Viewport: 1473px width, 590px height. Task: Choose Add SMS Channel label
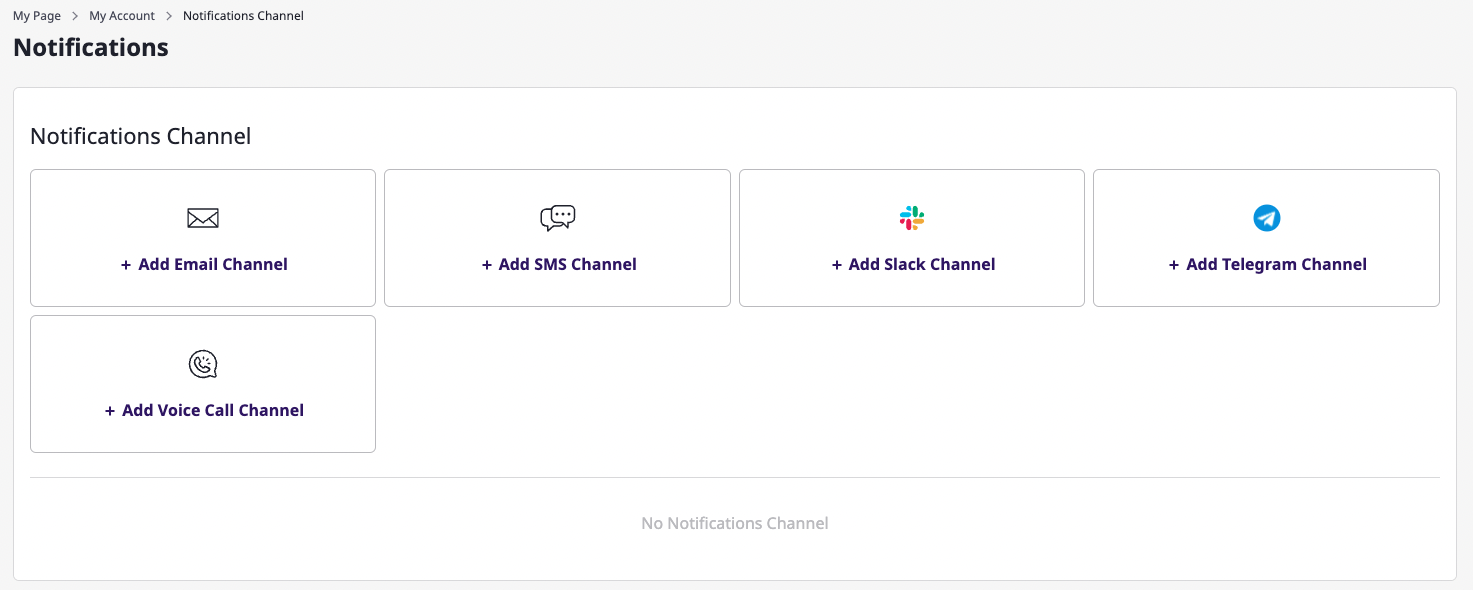[567, 265]
